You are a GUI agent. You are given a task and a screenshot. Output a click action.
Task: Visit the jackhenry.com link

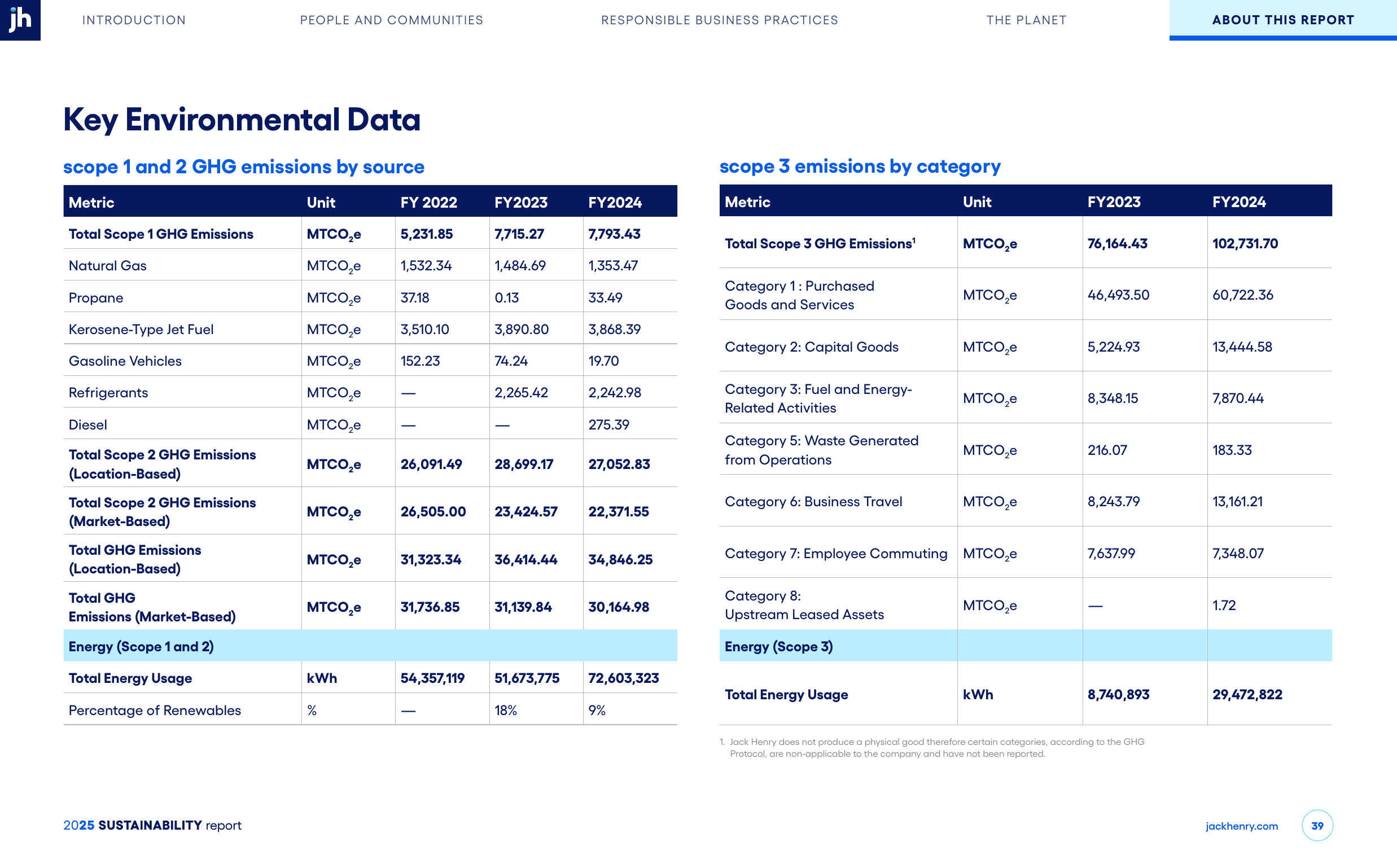pos(1241,826)
